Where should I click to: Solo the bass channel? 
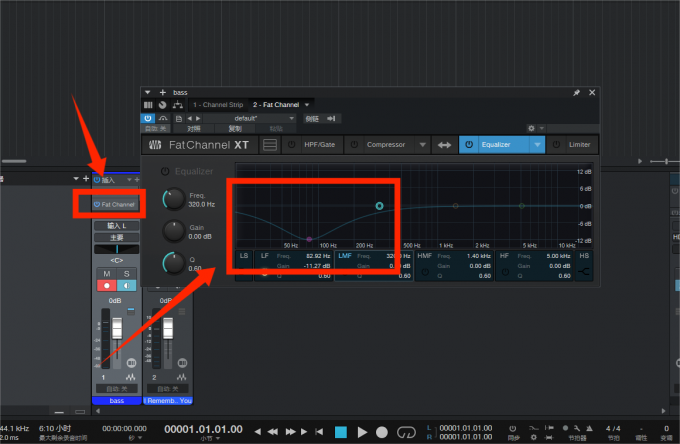(128, 273)
